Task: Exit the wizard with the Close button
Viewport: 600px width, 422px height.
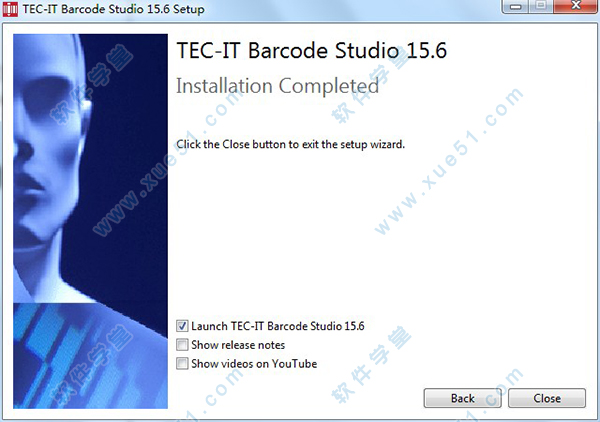Action: click(x=547, y=398)
